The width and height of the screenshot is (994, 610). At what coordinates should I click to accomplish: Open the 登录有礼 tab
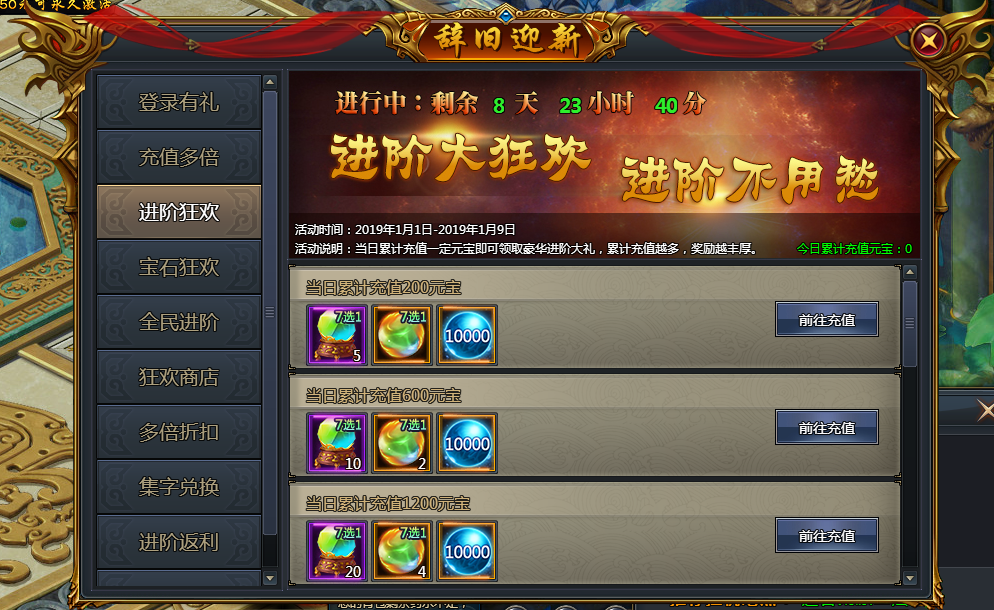179,102
